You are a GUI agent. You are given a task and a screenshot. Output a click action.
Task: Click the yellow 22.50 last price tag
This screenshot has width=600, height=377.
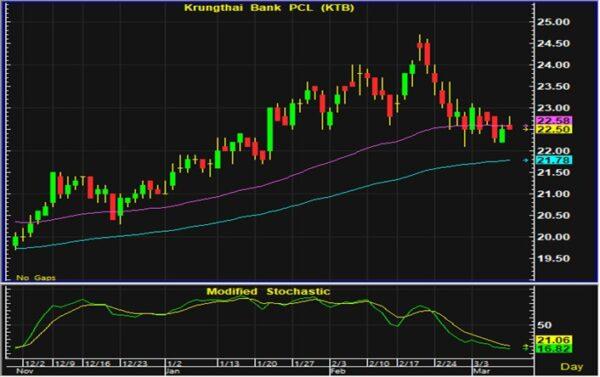554,130
